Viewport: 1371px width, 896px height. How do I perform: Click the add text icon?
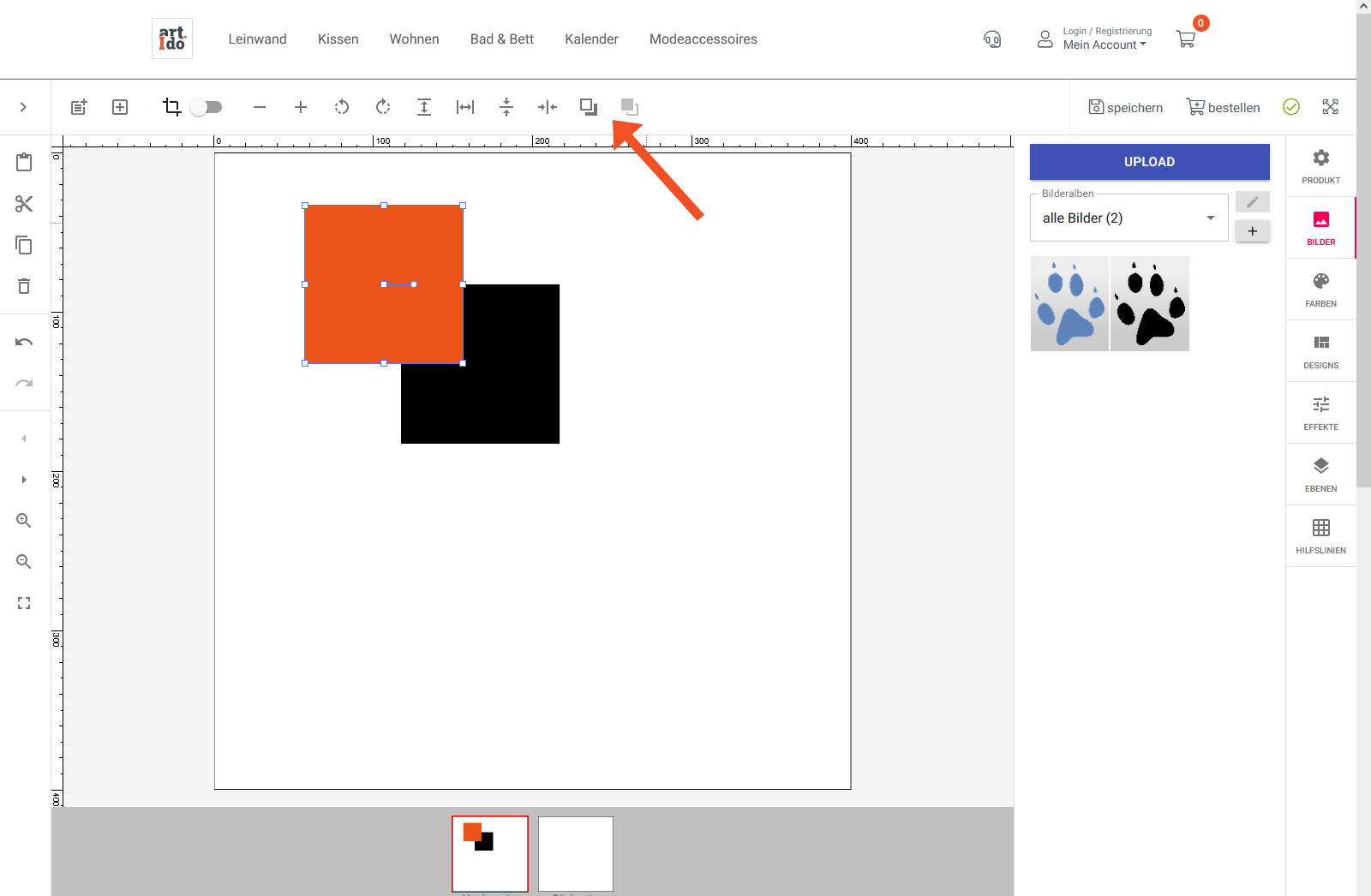click(x=79, y=107)
